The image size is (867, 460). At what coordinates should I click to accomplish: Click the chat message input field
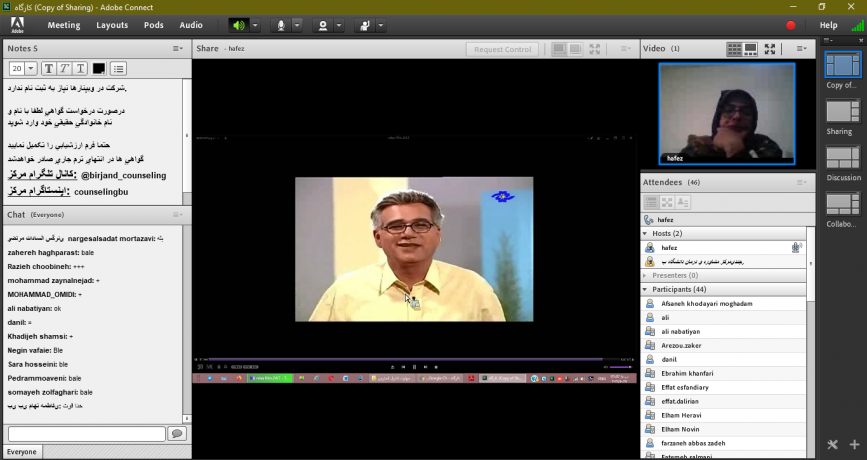coord(87,433)
